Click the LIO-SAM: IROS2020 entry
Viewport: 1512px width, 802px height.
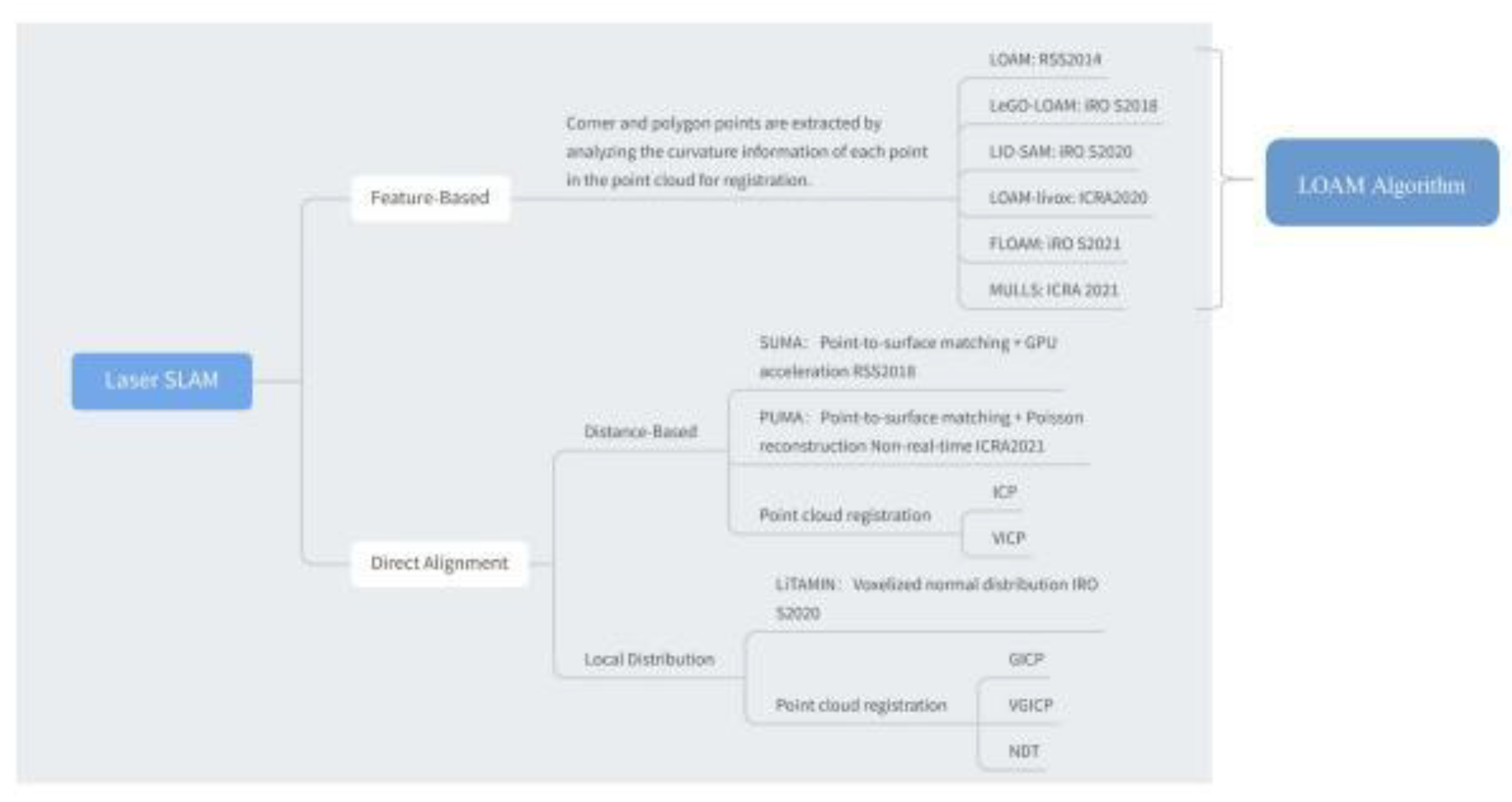(x=1060, y=152)
